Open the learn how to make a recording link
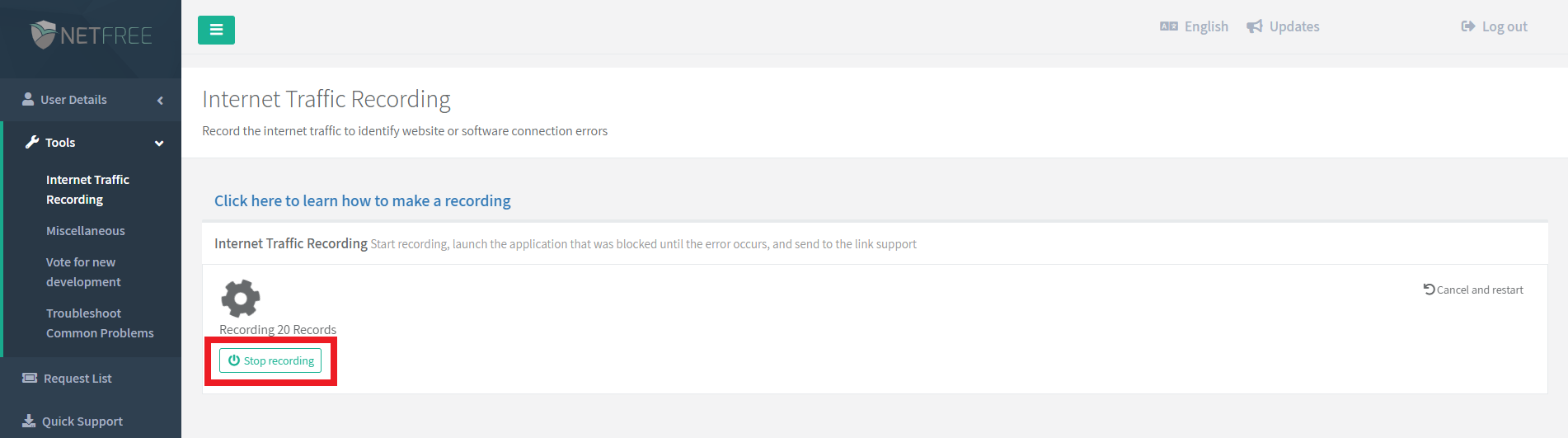Image resolution: width=1568 pixels, height=438 pixels. (x=363, y=200)
